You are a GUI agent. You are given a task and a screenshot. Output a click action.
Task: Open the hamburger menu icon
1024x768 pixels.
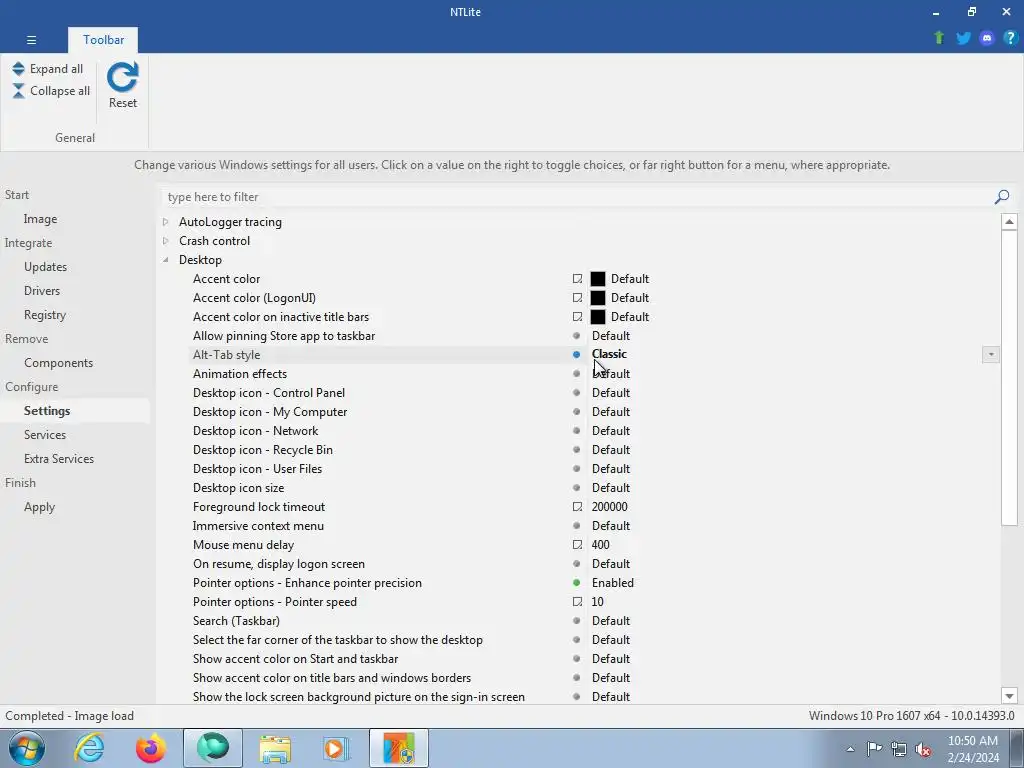(x=31, y=40)
